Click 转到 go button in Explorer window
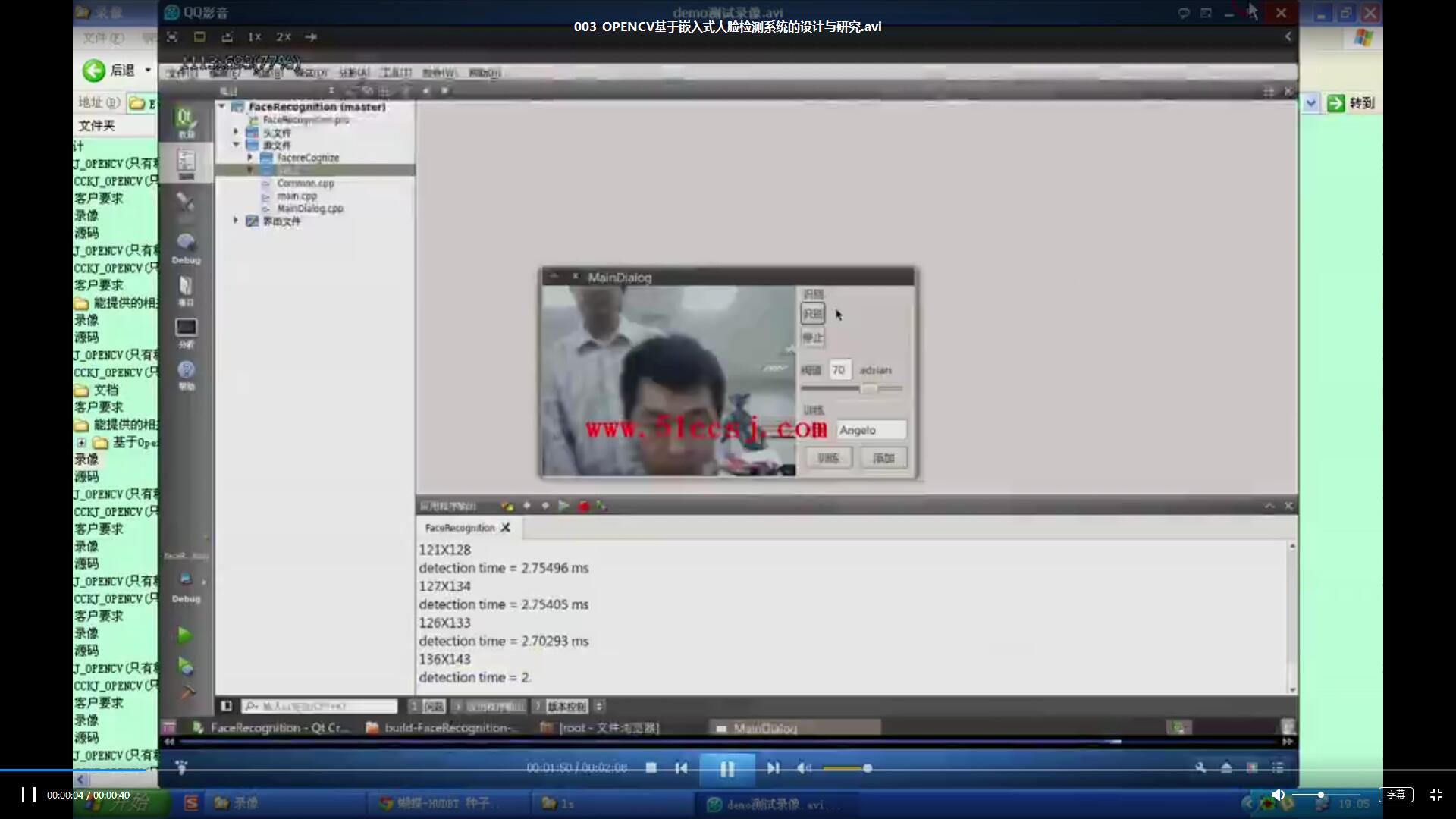Viewport: 1456px width, 819px height. (x=1351, y=102)
